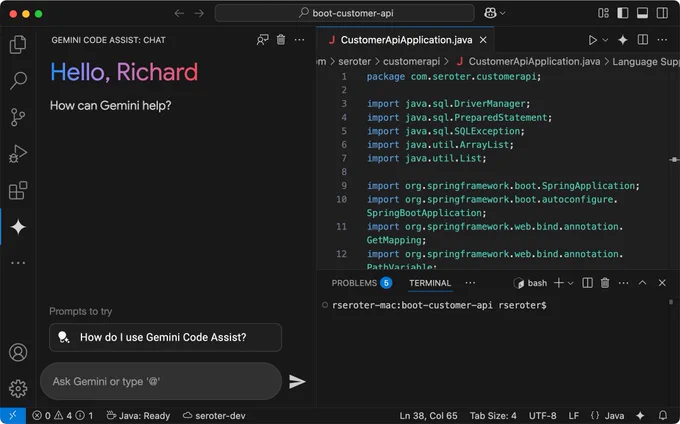Change LF end of line sequence

[x=573, y=415]
